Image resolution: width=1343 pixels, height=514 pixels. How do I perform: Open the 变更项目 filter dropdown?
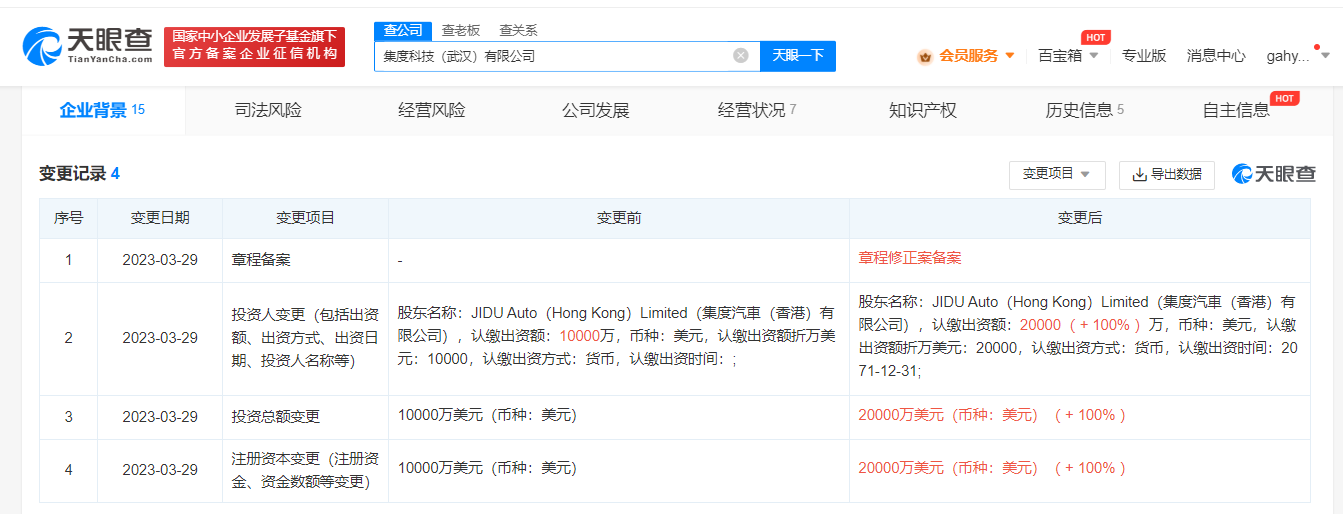(1057, 174)
